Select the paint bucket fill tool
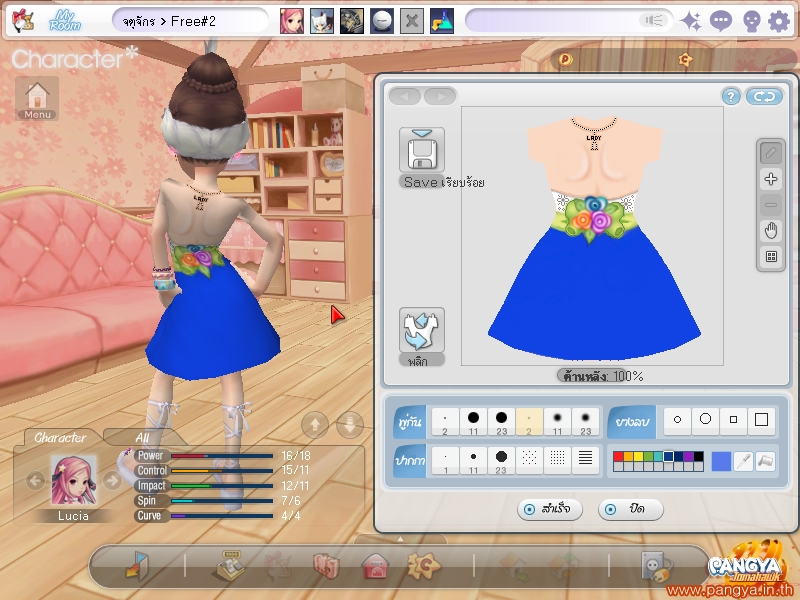800x600 pixels. coord(765,461)
